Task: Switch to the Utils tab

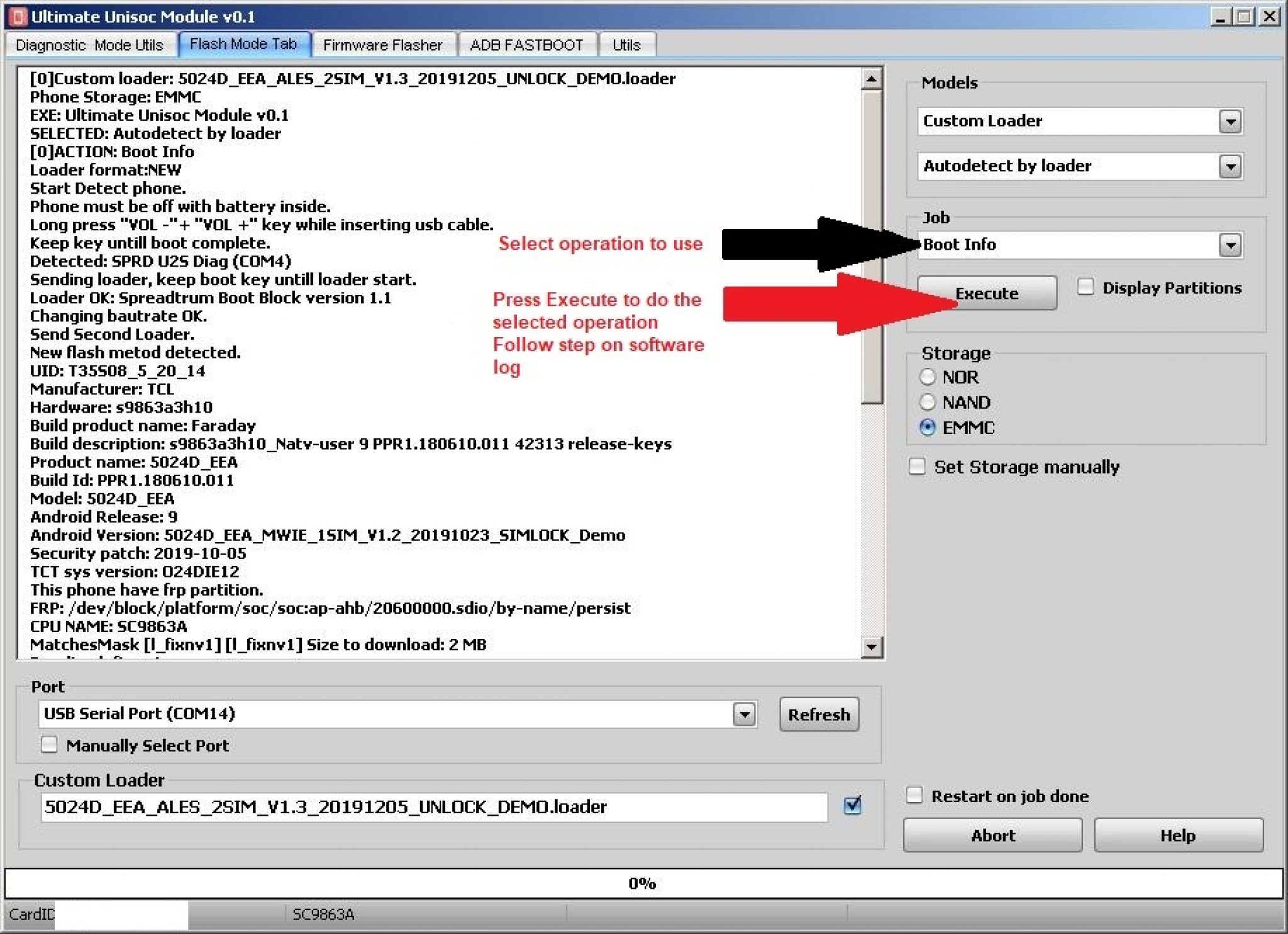Action: [x=626, y=44]
